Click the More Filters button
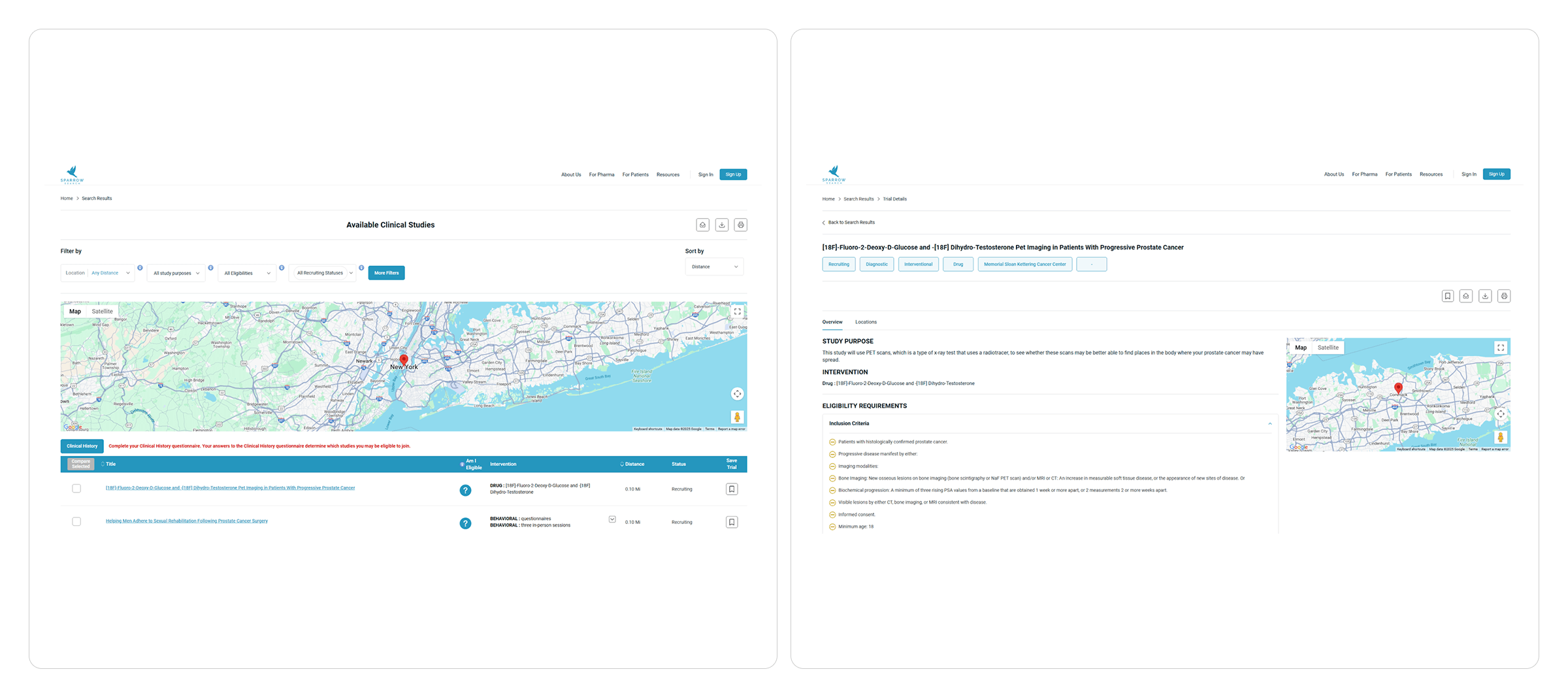 (386, 273)
